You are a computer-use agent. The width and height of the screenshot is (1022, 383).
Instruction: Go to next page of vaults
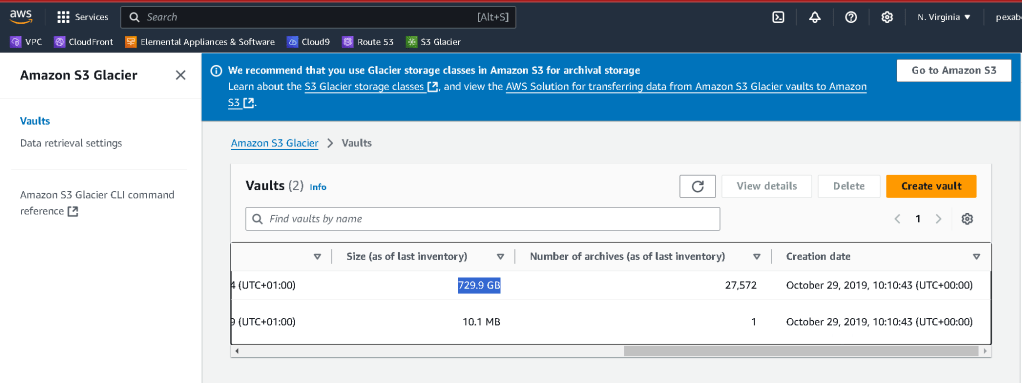point(939,219)
